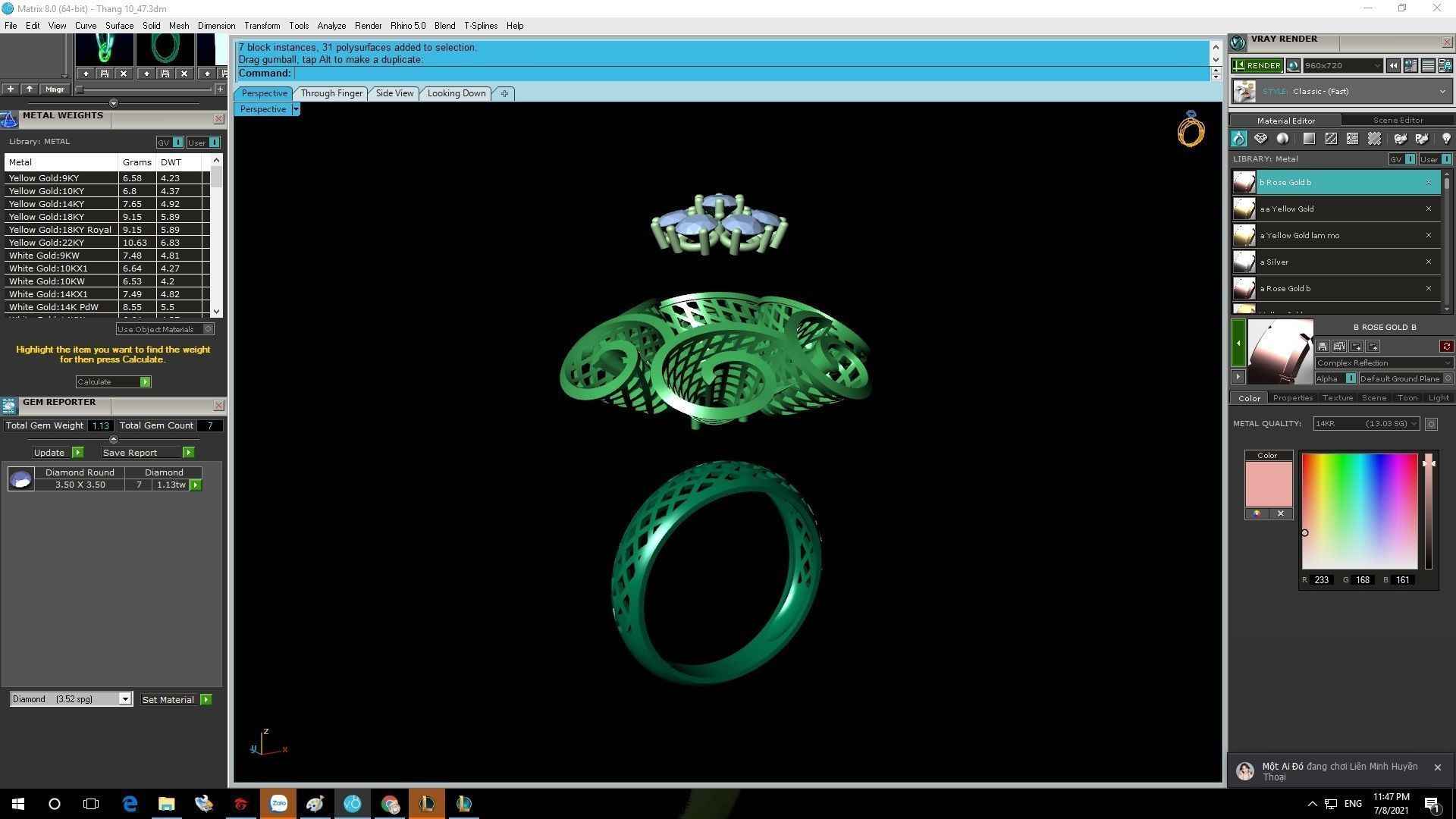
Task: Open render resolution 960x720 dropdown
Action: [1342, 66]
